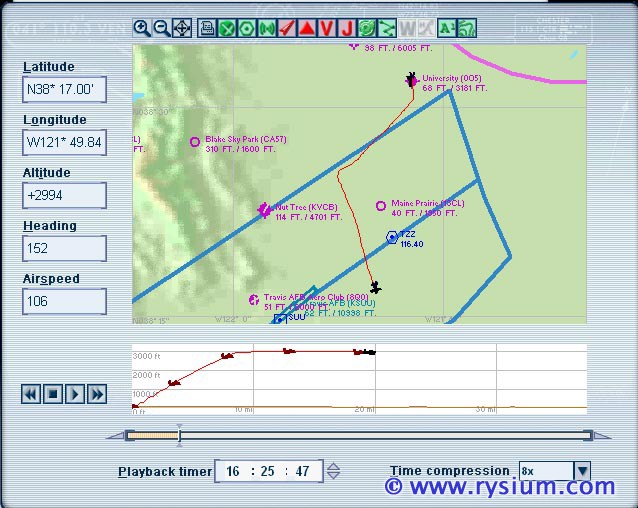Viewport: 638px width, 508px height.
Task: Click the map labels 'A' icon
Action: click(x=447, y=28)
